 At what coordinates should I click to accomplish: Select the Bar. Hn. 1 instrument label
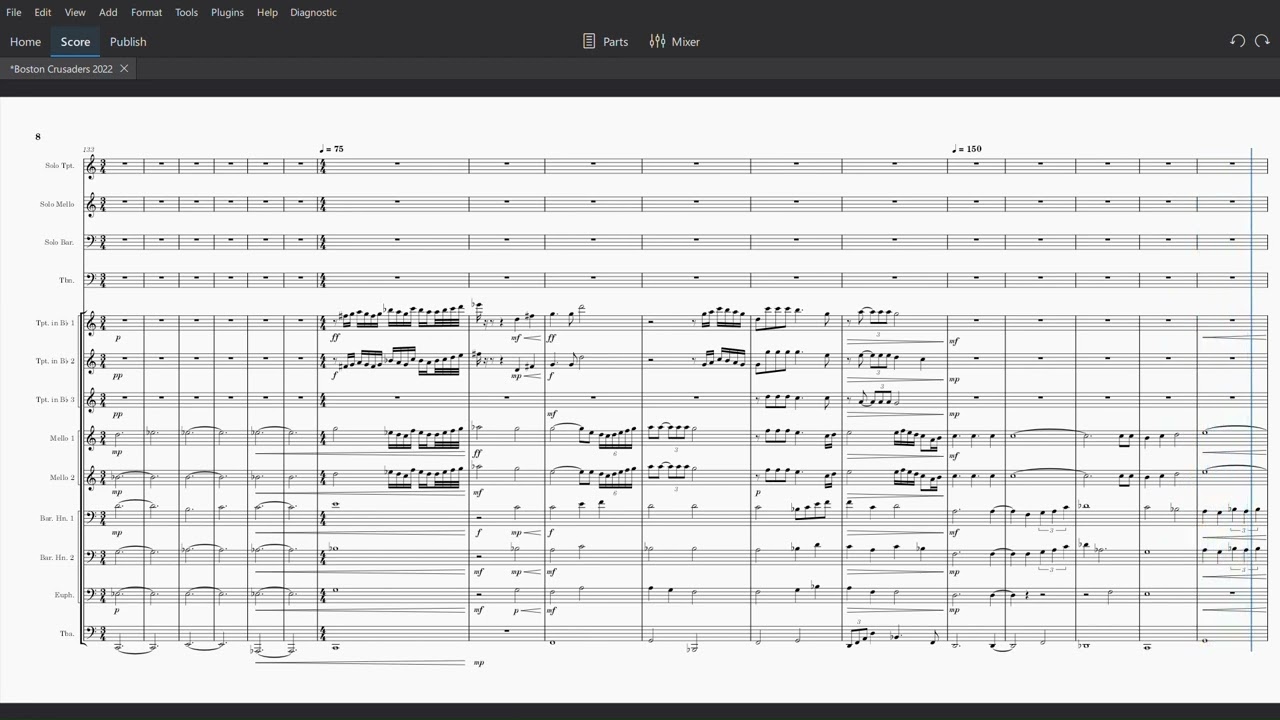pyautogui.click(x=57, y=517)
